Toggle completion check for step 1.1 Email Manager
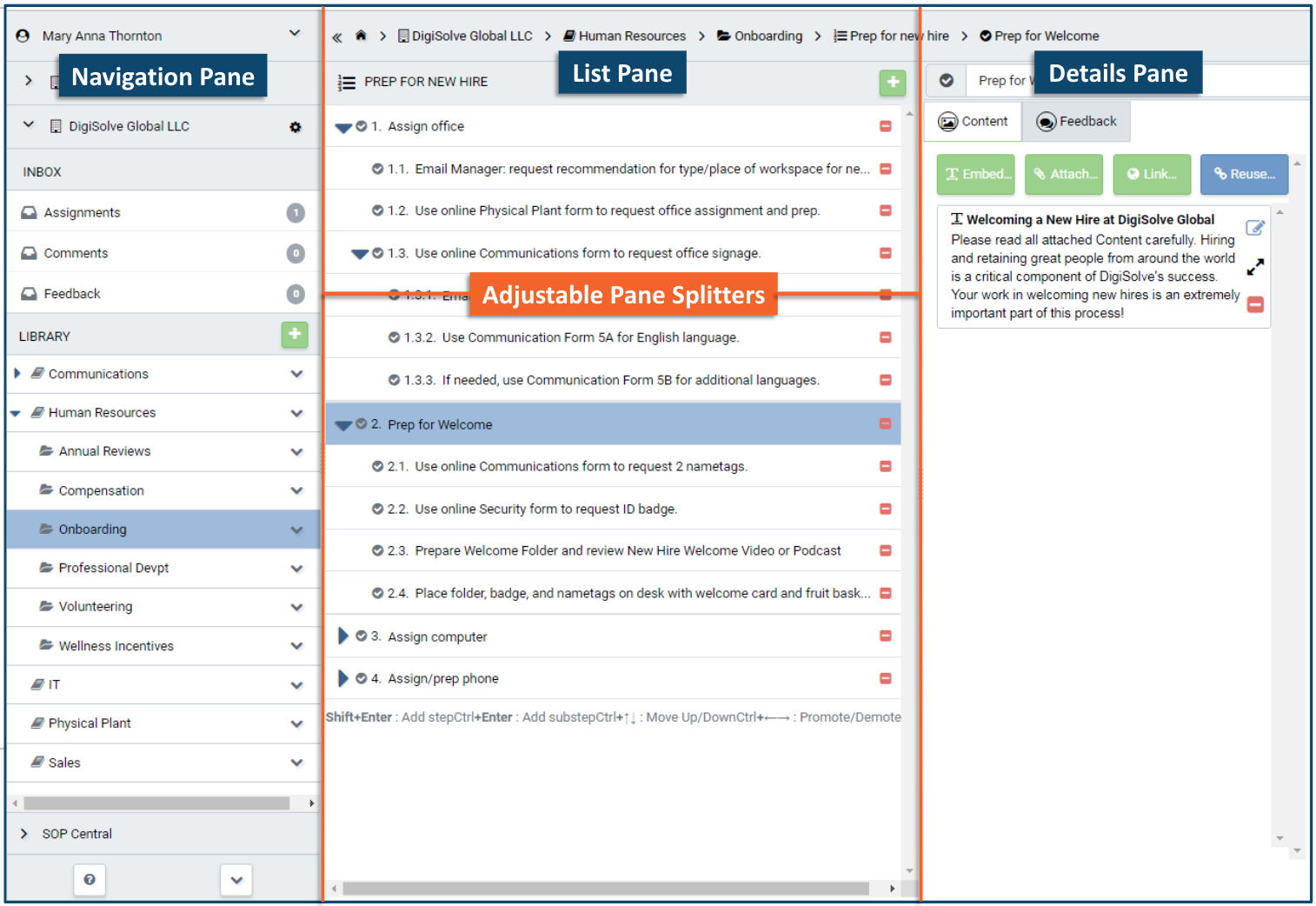The image size is (1316, 906). tap(378, 169)
